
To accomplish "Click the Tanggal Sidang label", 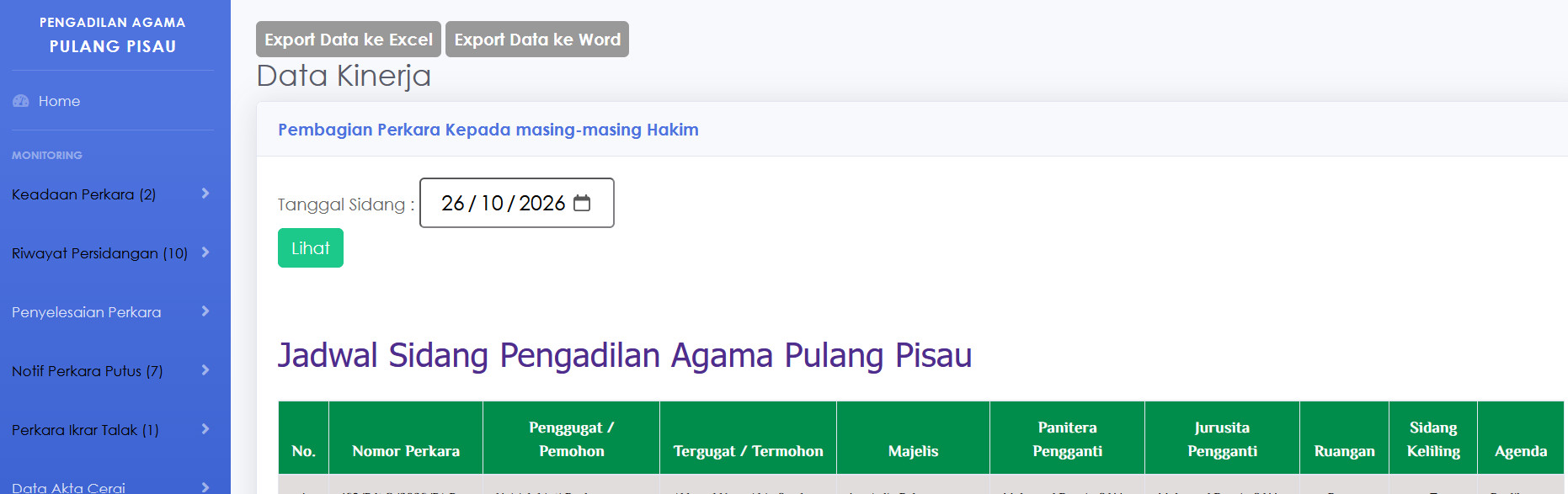I will (346, 205).
